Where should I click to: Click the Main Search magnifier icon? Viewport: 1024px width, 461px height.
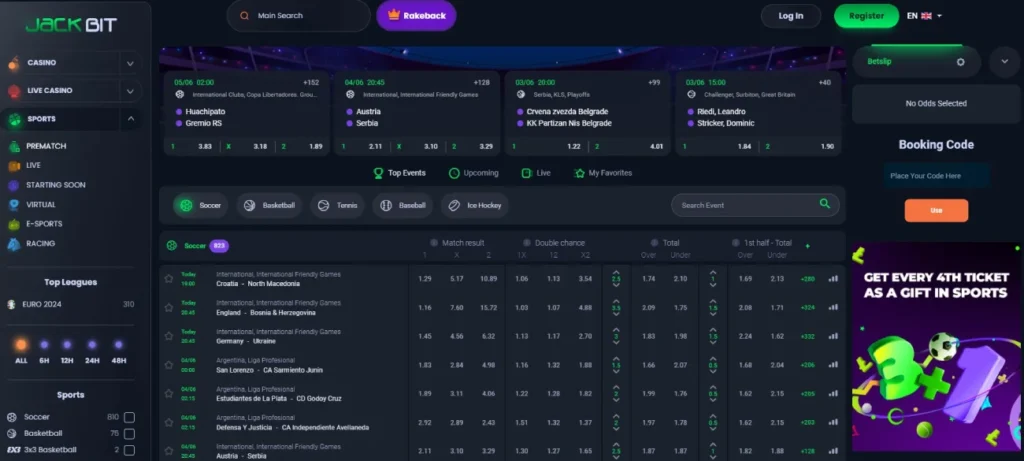(x=244, y=16)
